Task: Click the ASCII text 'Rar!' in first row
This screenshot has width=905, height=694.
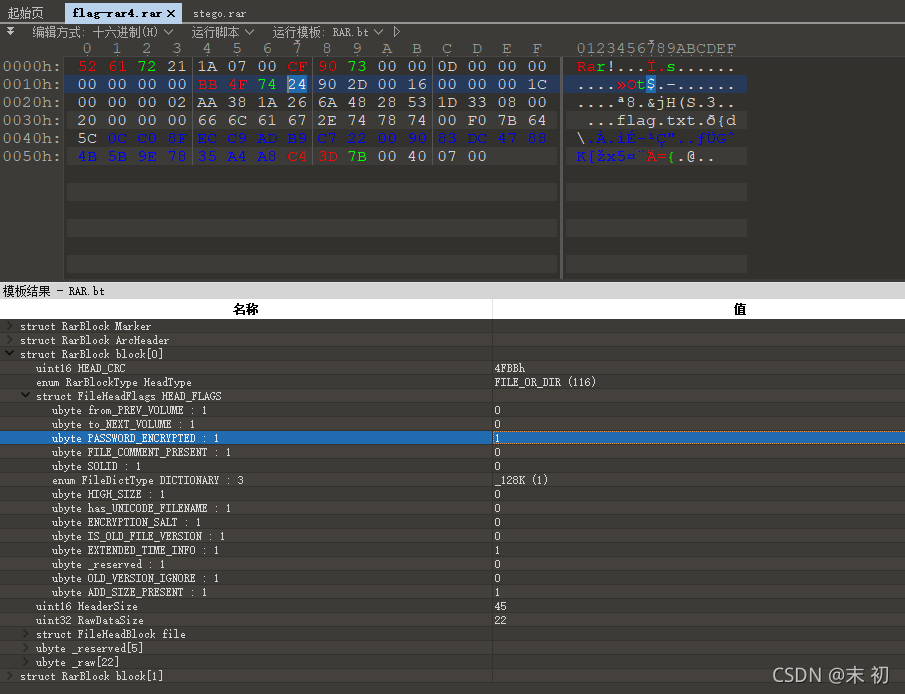Action: 596,66
